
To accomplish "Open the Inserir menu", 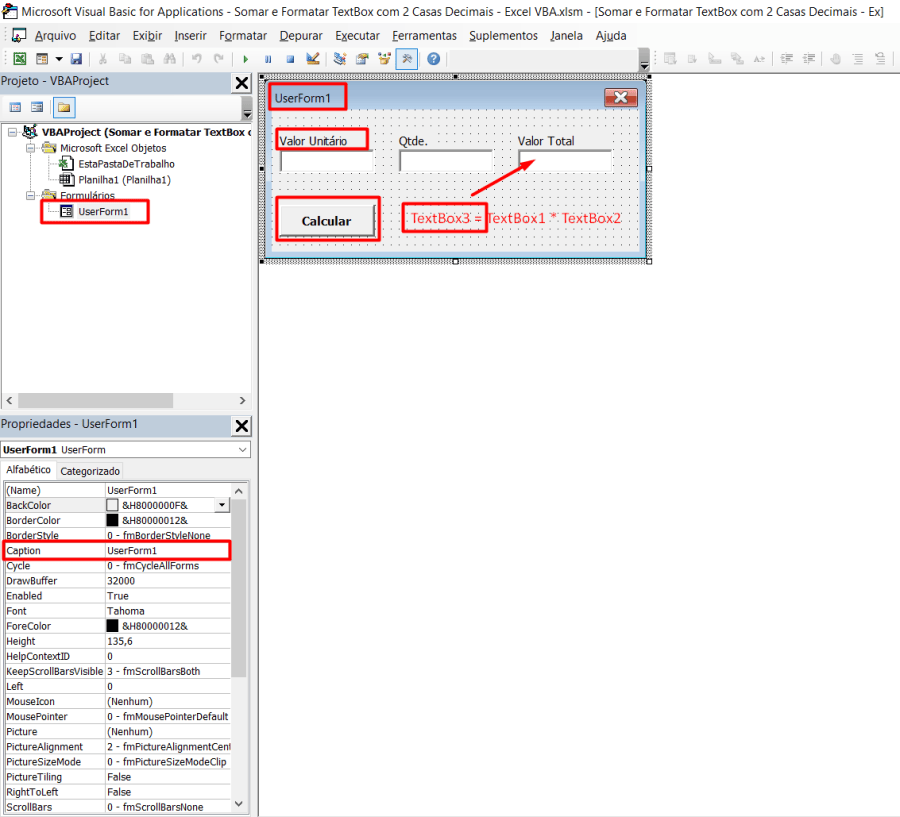I will click(x=190, y=36).
